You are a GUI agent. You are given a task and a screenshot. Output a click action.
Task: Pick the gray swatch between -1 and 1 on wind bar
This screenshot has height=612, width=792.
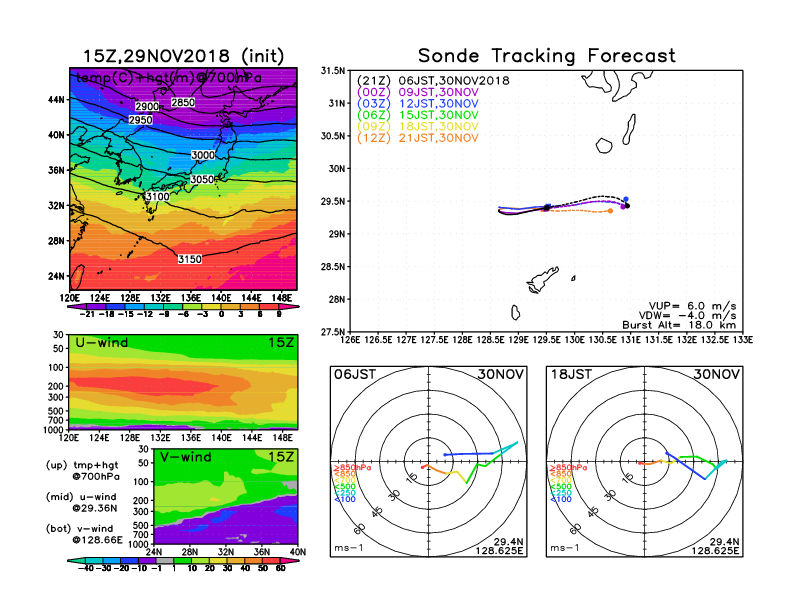[x=165, y=560]
